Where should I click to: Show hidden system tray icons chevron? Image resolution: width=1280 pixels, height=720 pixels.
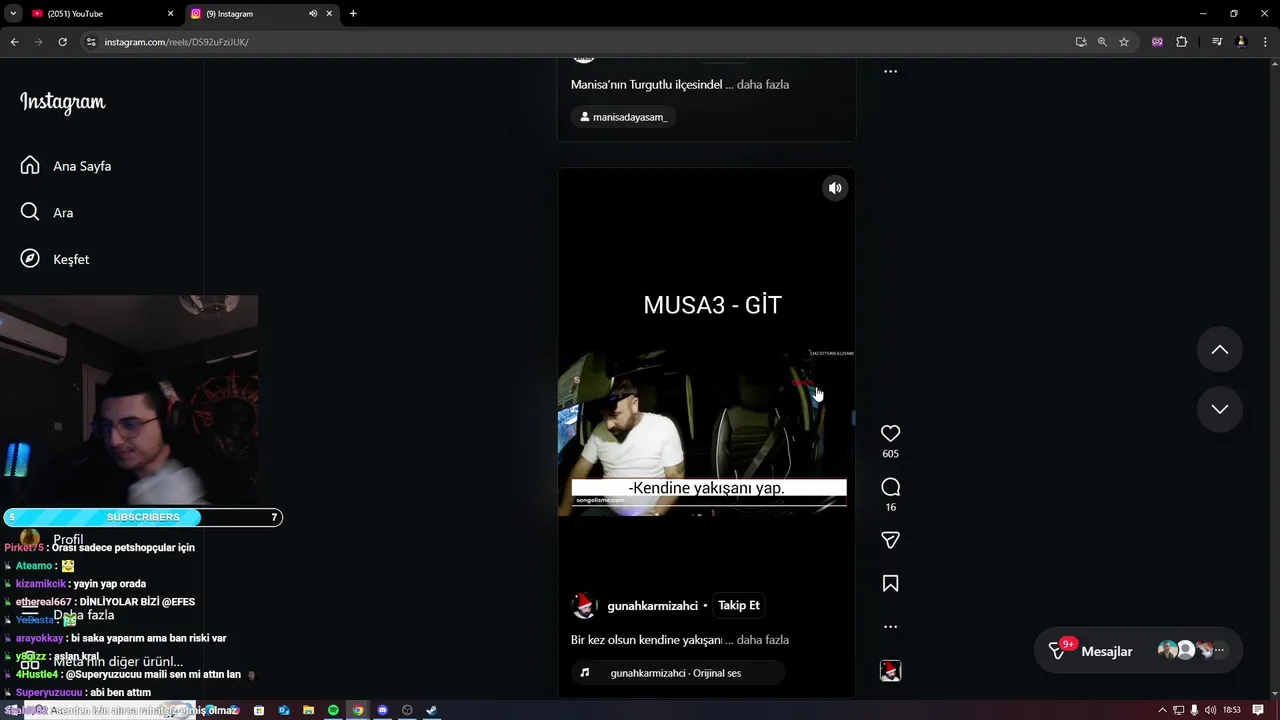click(x=1162, y=710)
